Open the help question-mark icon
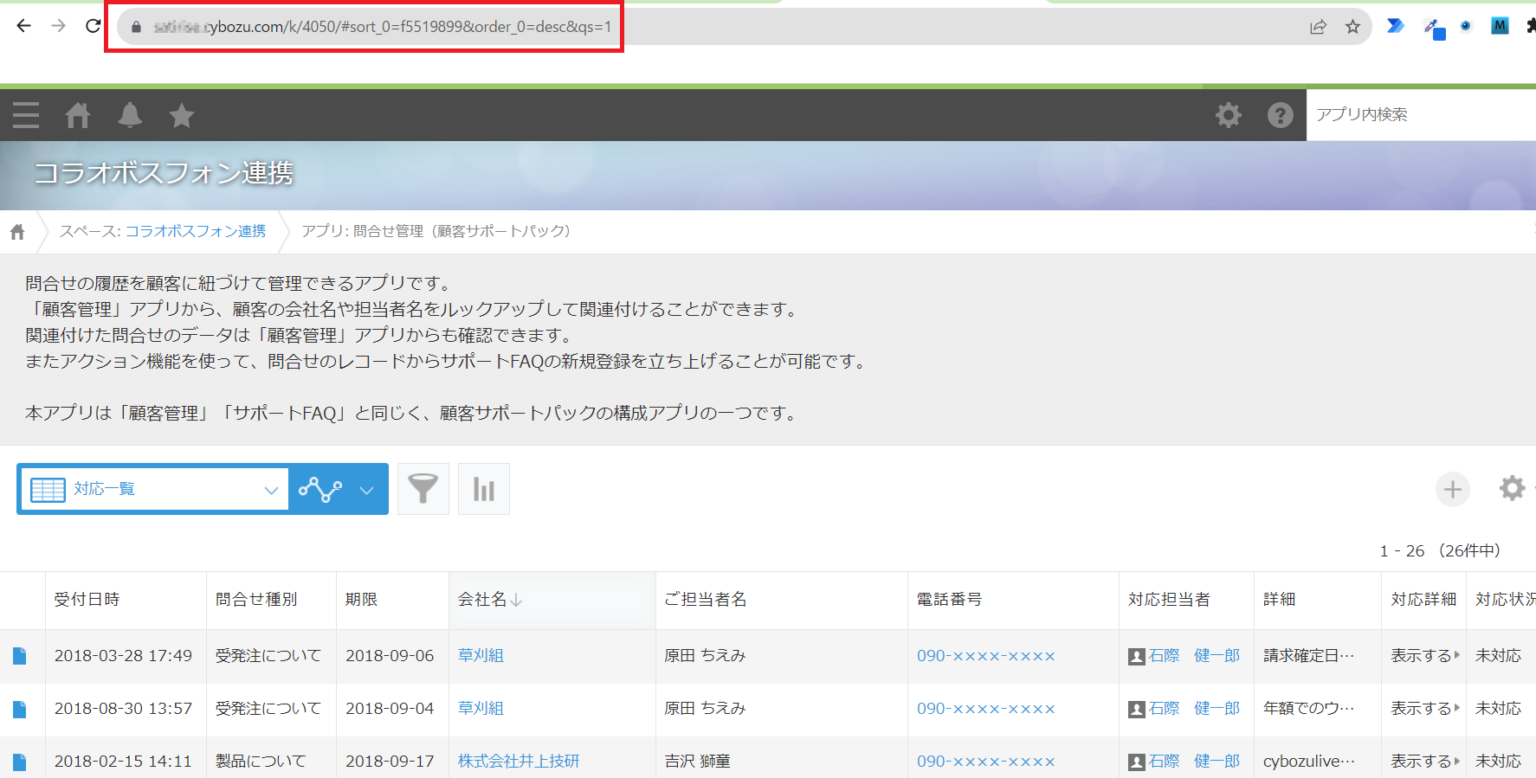1536x778 pixels. [1280, 115]
